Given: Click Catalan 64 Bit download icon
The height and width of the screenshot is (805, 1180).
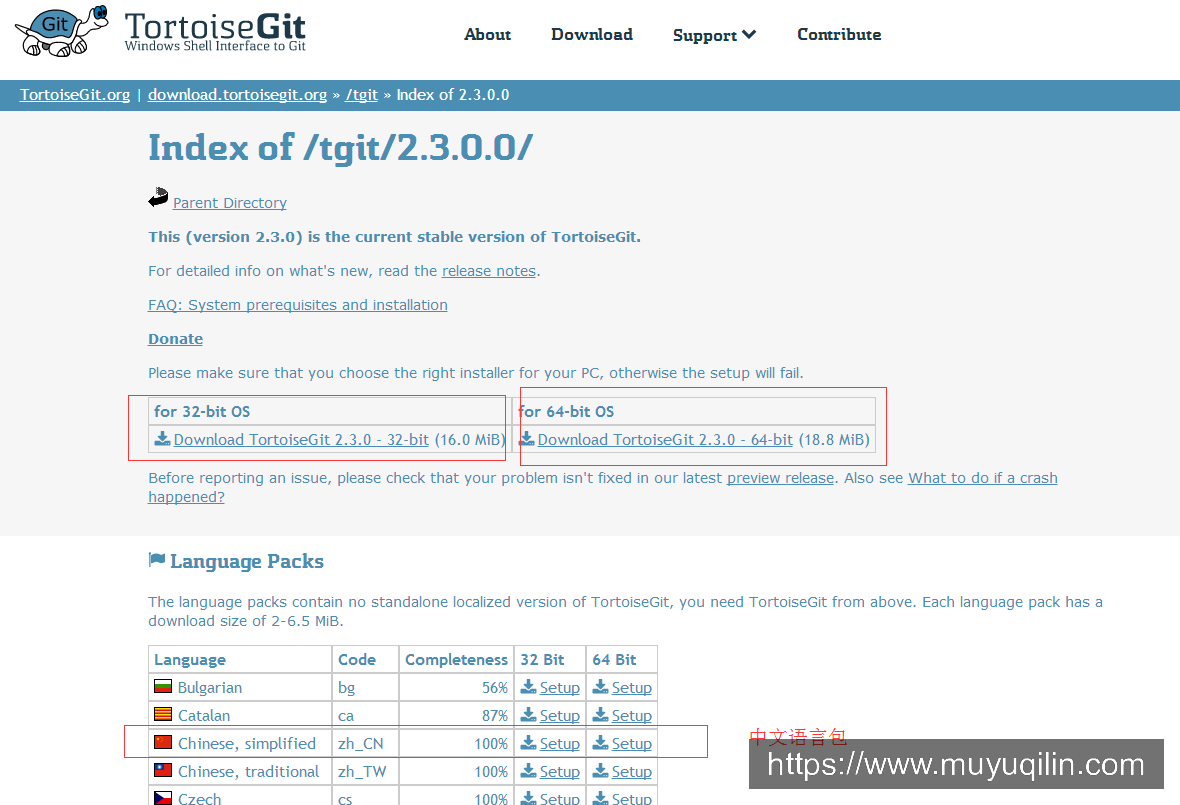Looking at the screenshot, I should pyautogui.click(x=601, y=714).
